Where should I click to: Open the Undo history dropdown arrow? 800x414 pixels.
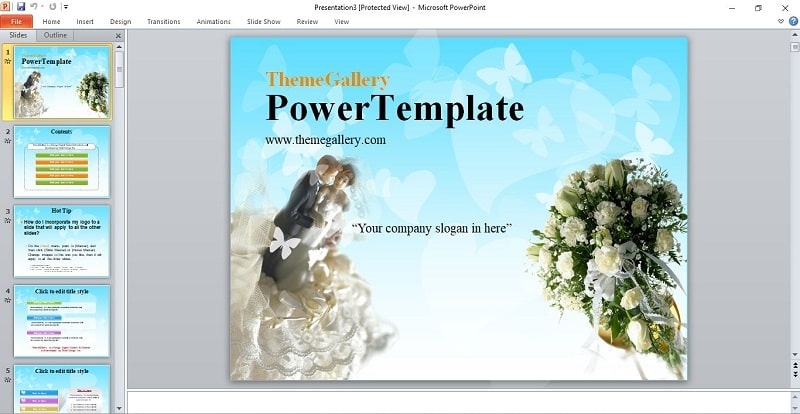[x=42, y=7]
